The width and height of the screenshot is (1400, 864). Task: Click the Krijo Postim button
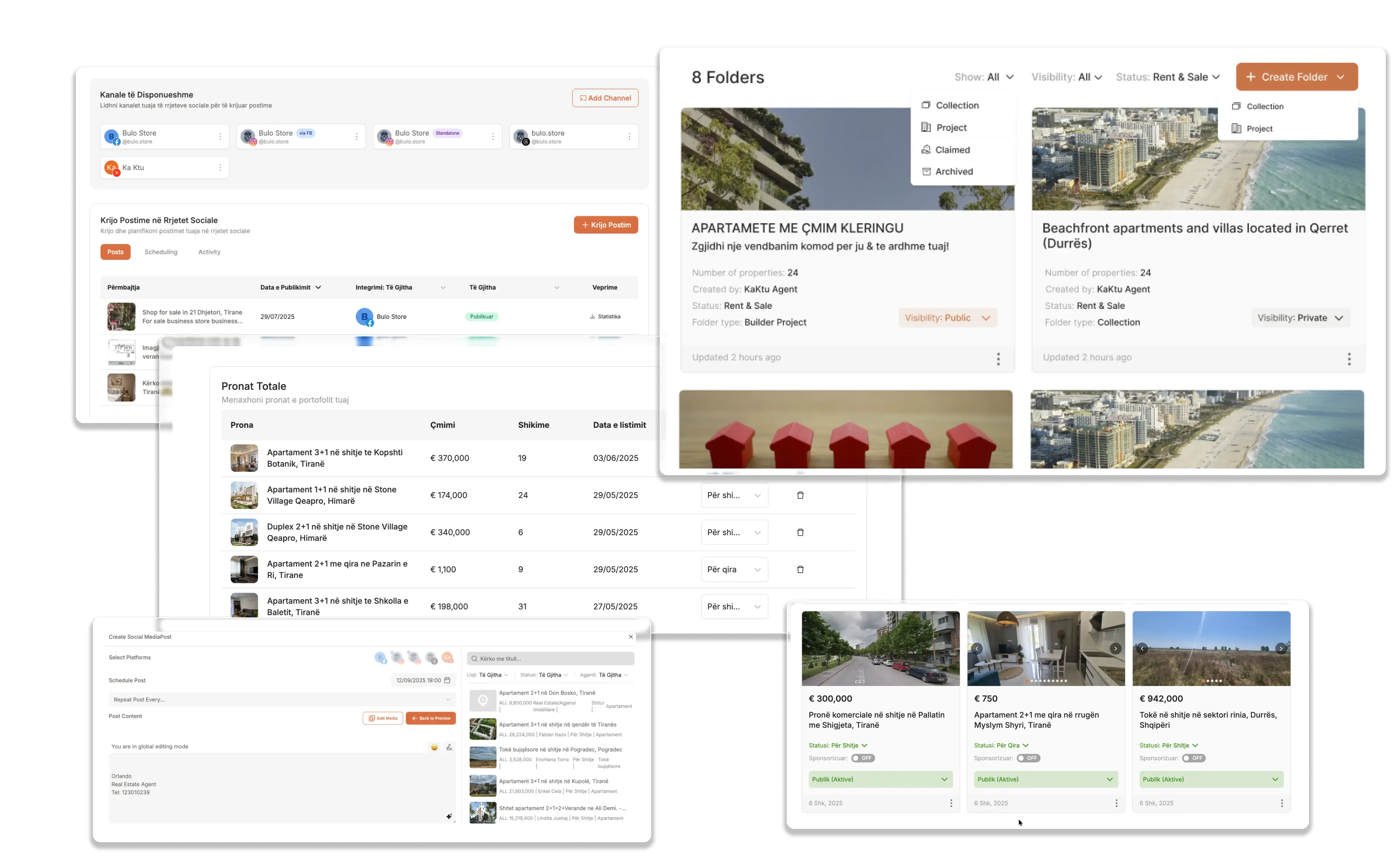[605, 224]
